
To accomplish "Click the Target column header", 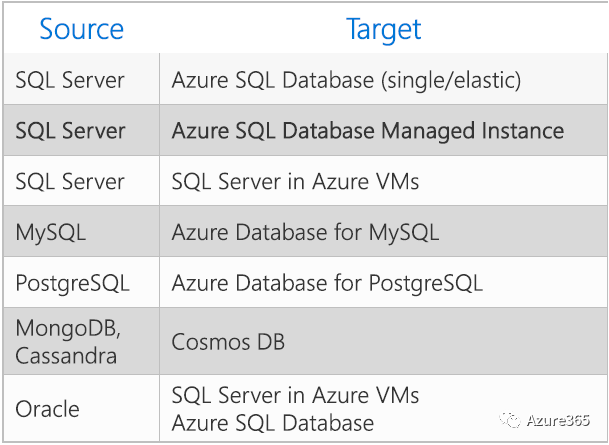I will click(x=383, y=29).
